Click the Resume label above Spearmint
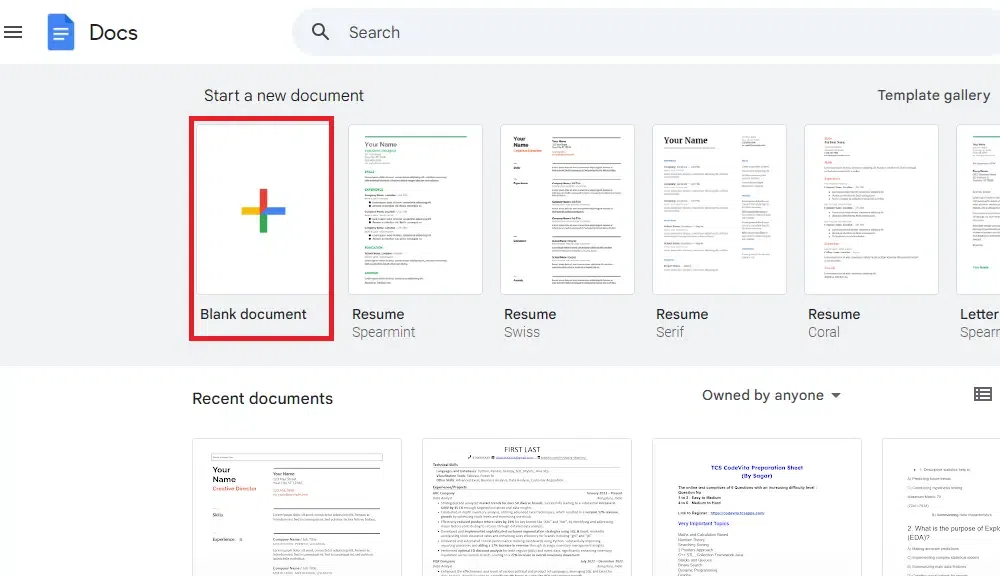Screen dimensions: 1000x576 coord(378,314)
